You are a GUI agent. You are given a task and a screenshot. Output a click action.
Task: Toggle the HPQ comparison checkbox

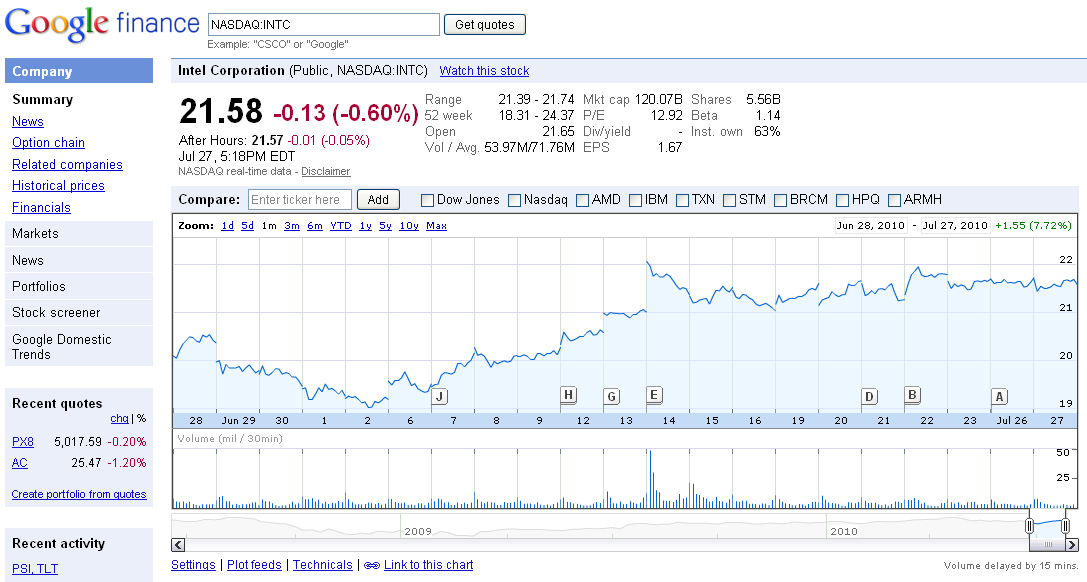842,200
